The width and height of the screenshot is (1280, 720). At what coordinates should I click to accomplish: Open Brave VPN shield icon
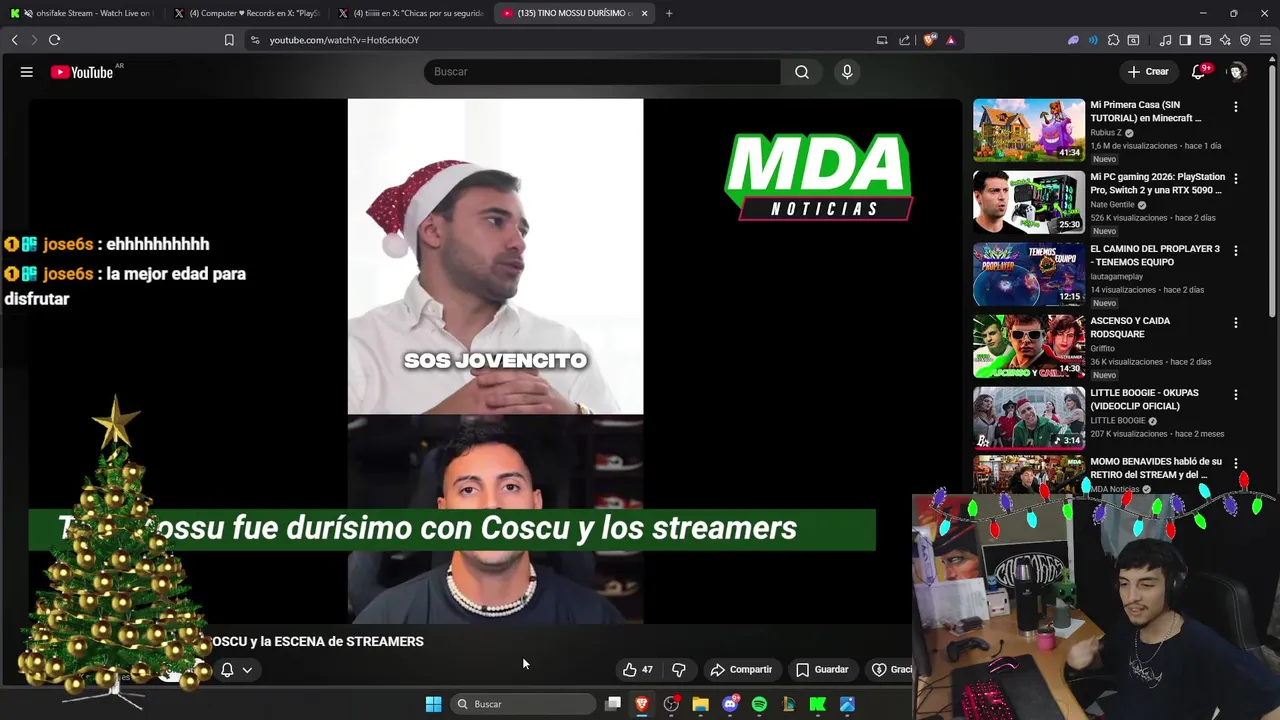1245,40
